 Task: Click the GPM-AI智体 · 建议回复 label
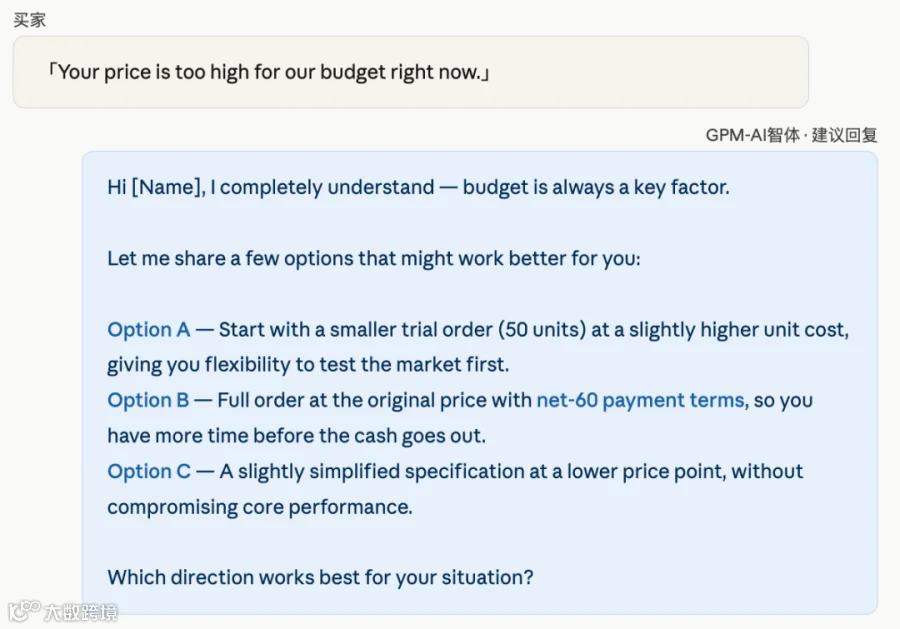791,135
